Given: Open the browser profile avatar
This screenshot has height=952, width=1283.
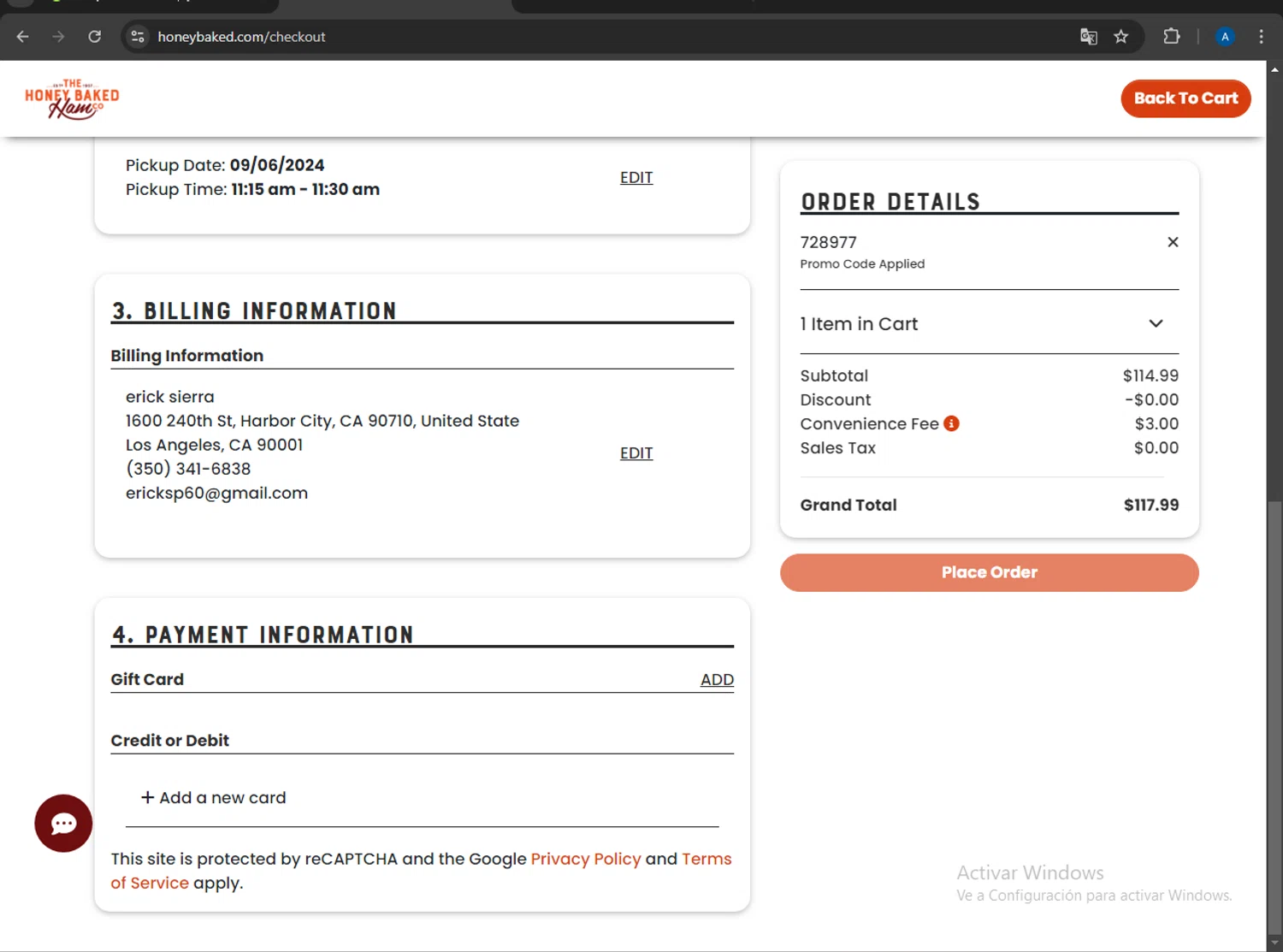Looking at the screenshot, I should coord(1225,37).
